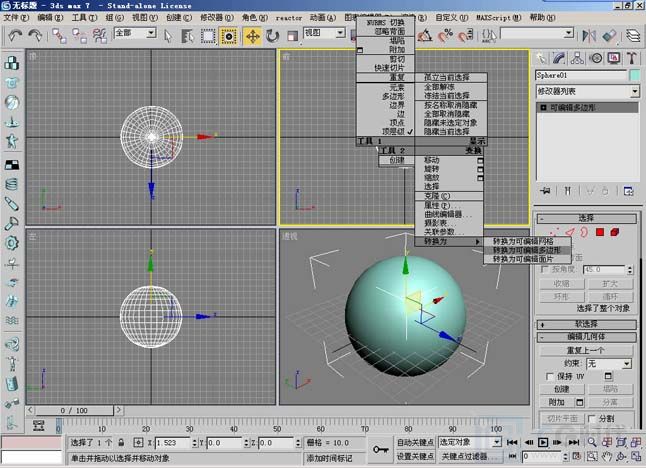Click the Undo arrow in the toolbar
Screen dimensions: 646x468
[15, 36]
